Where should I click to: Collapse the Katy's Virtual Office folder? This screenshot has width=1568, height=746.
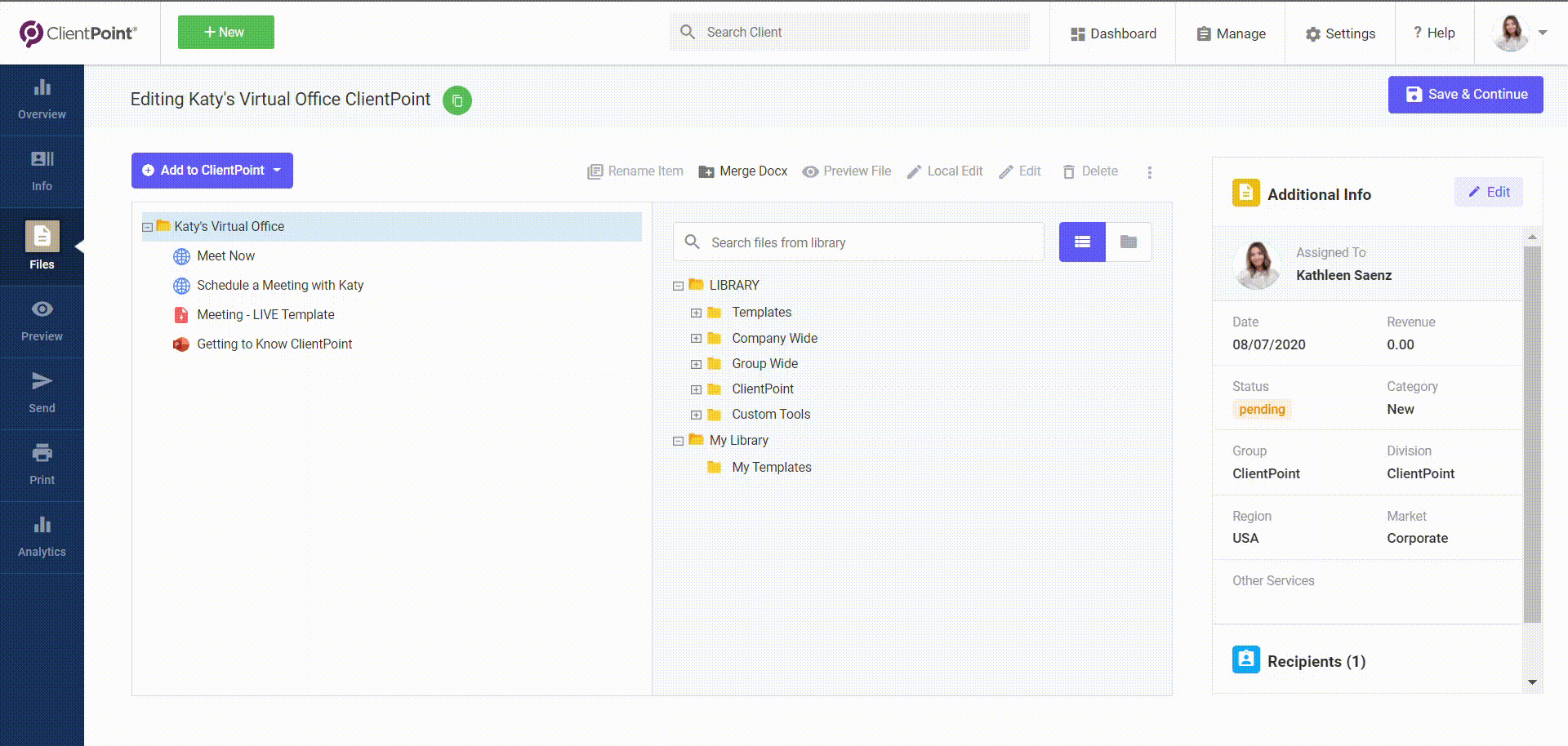148,227
